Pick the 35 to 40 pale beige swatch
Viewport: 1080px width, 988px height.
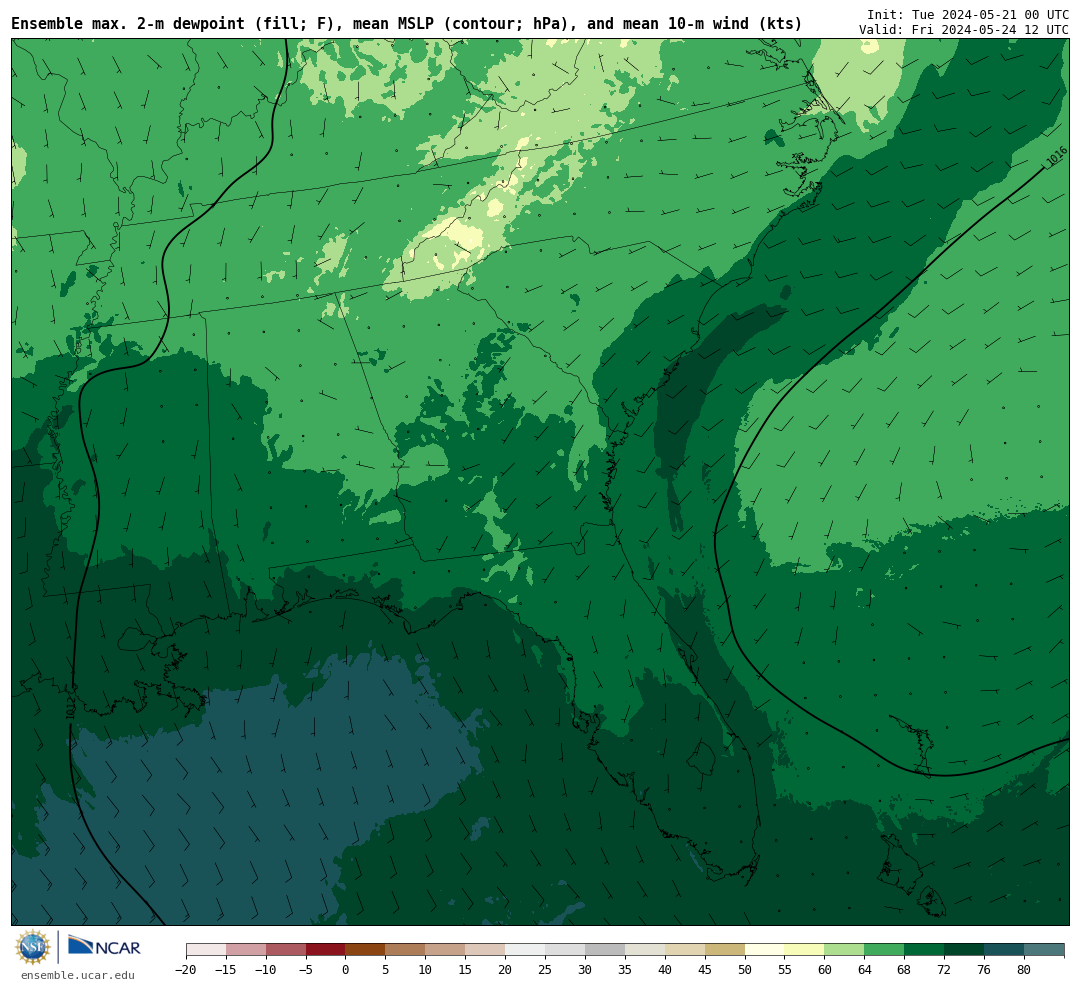pyautogui.click(x=645, y=950)
